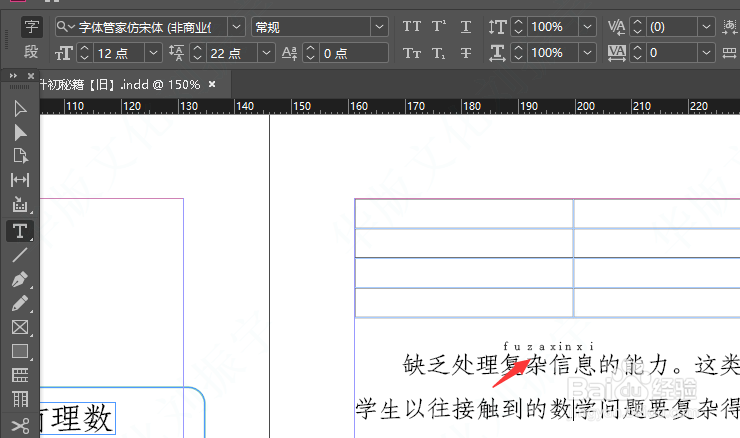The width and height of the screenshot is (740, 438).
Task: Select the Selection tool arrow
Action: coord(20,109)
